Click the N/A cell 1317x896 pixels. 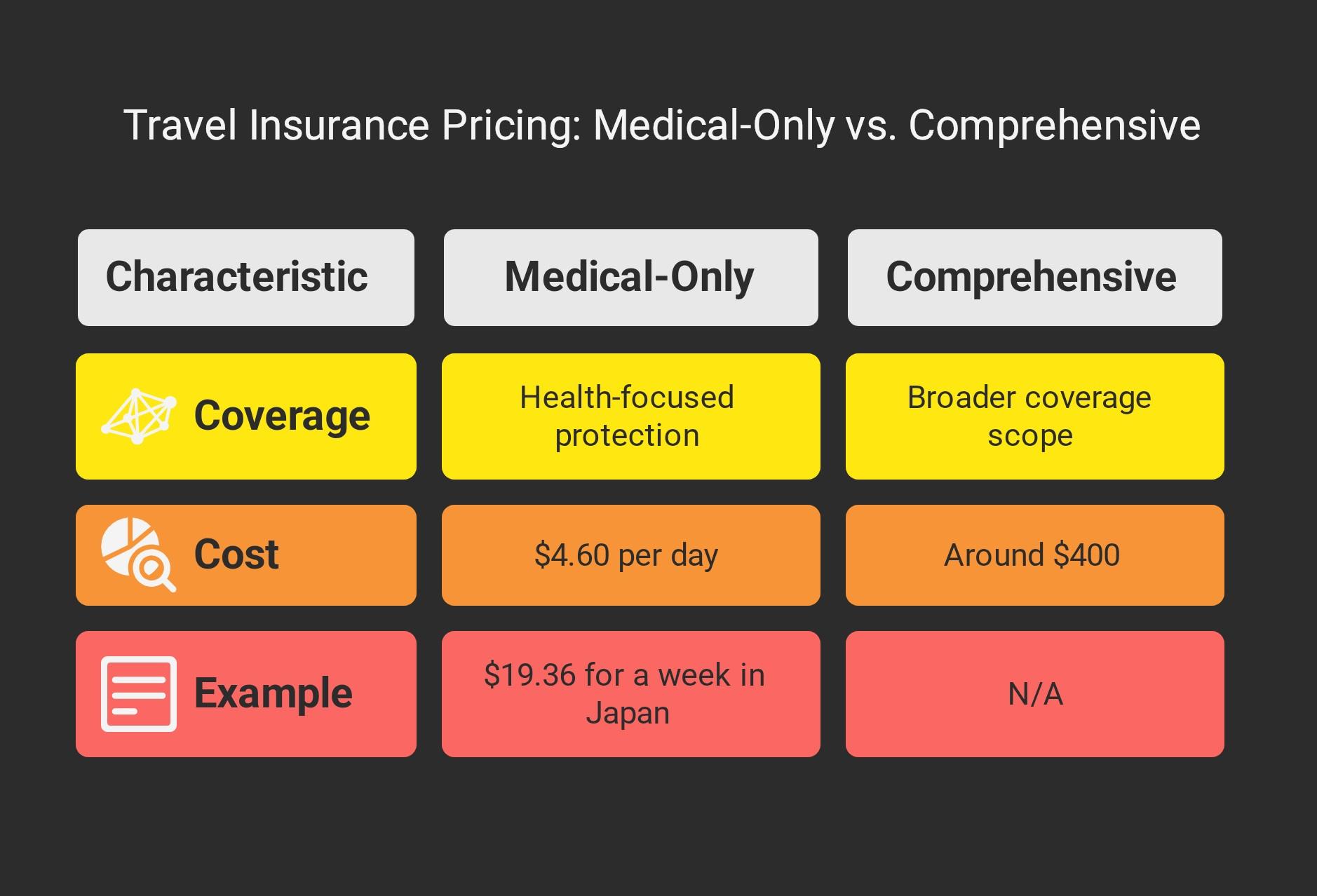tap(1034, 693)
